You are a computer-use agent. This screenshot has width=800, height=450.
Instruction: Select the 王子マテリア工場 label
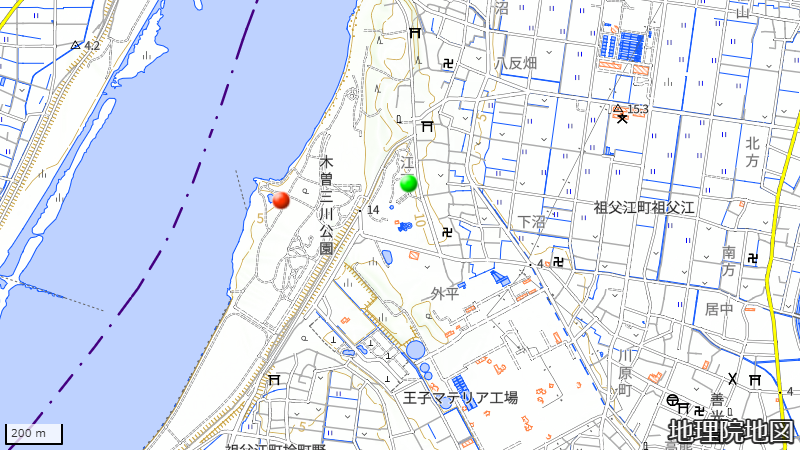pos(460,397)
